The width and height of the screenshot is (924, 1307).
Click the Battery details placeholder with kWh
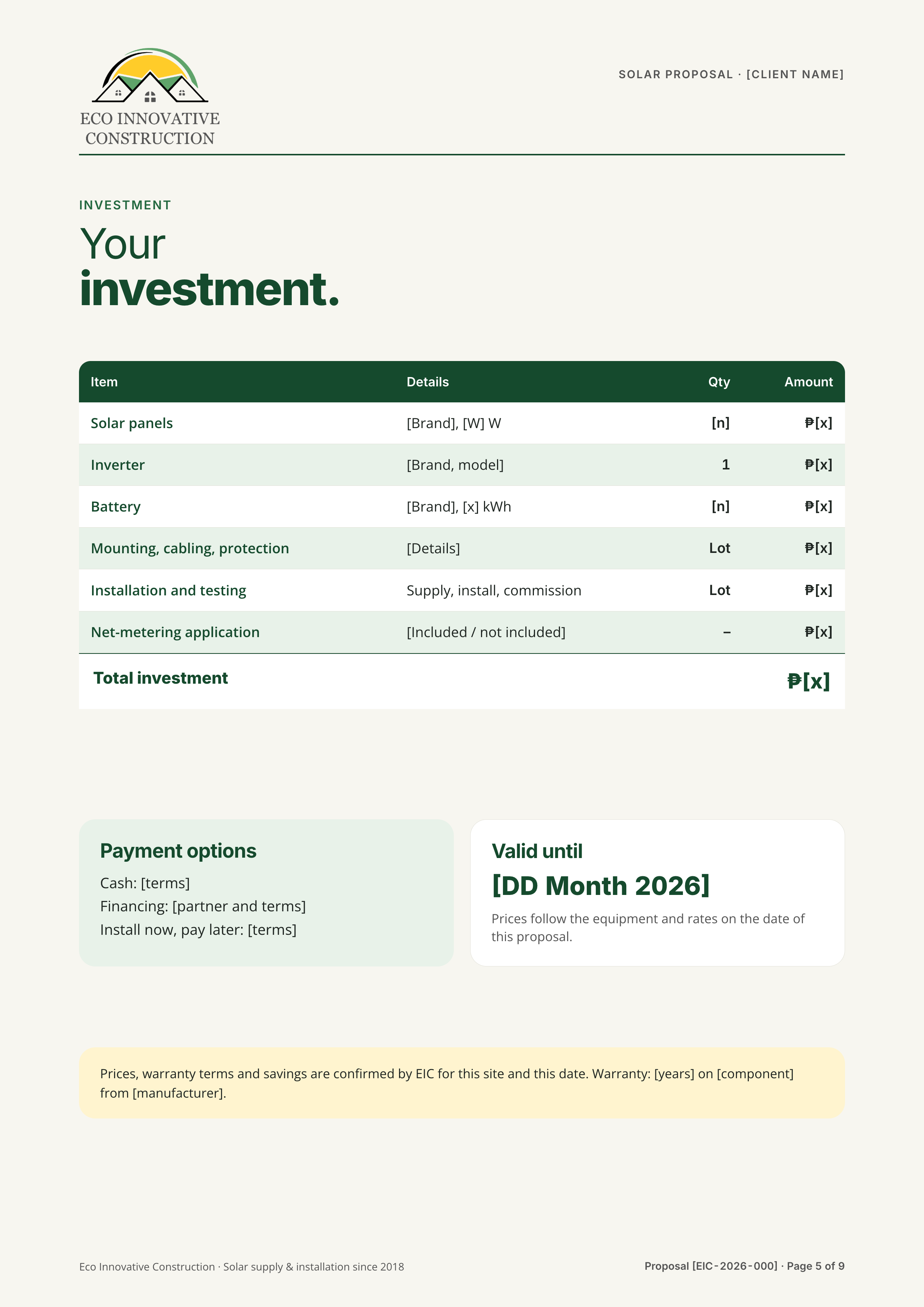[x=459, y=507]
